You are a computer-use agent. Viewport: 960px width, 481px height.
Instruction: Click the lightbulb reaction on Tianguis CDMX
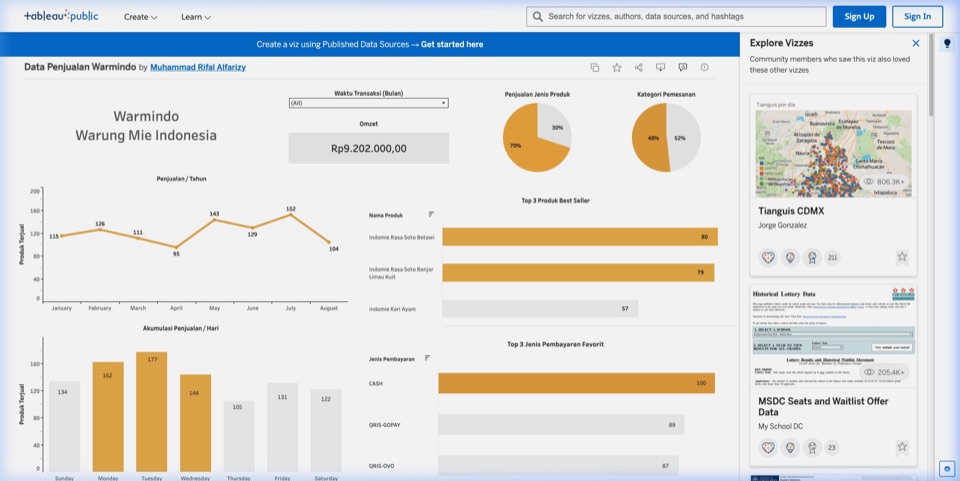(790, 258)
